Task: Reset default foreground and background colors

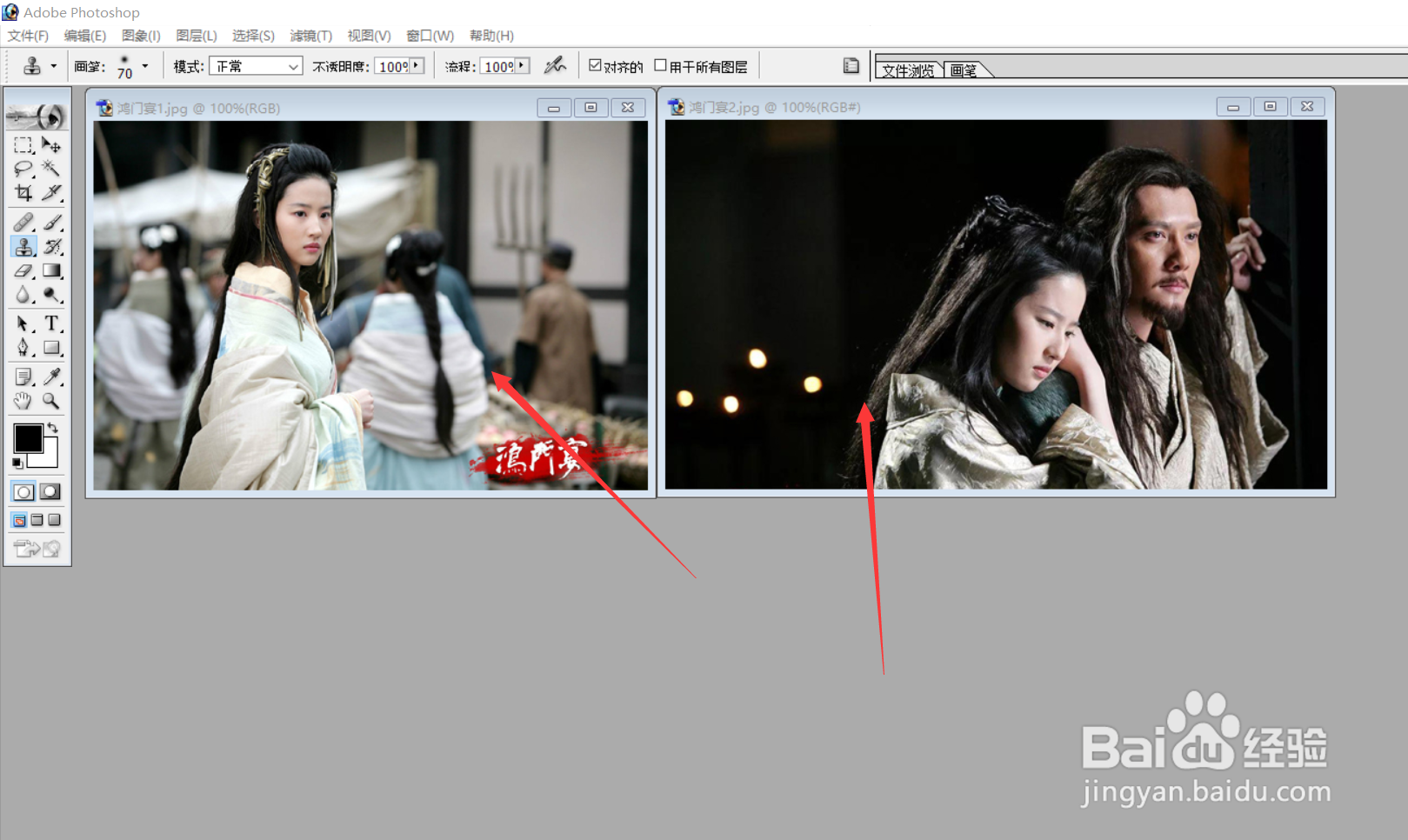Action: [x=17, y=463]
